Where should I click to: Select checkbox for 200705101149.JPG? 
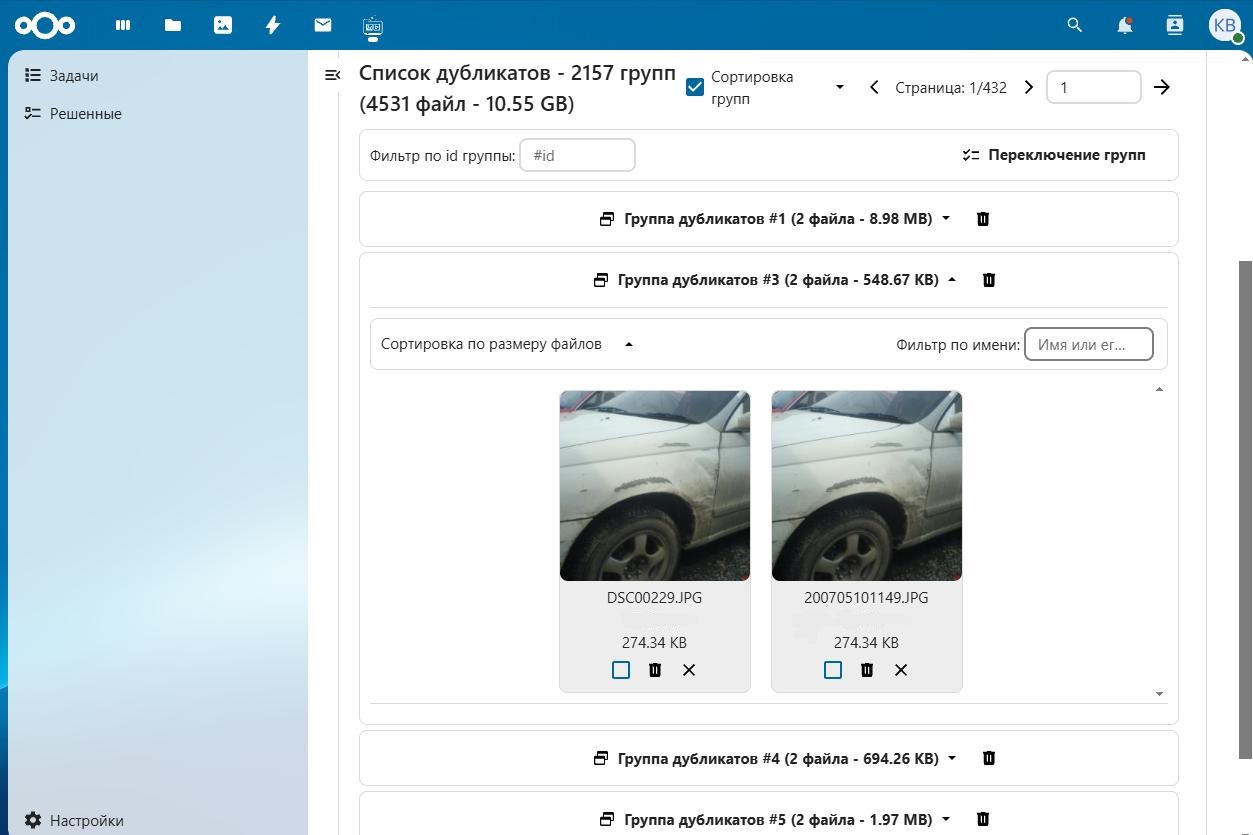(x=833, y=670)
